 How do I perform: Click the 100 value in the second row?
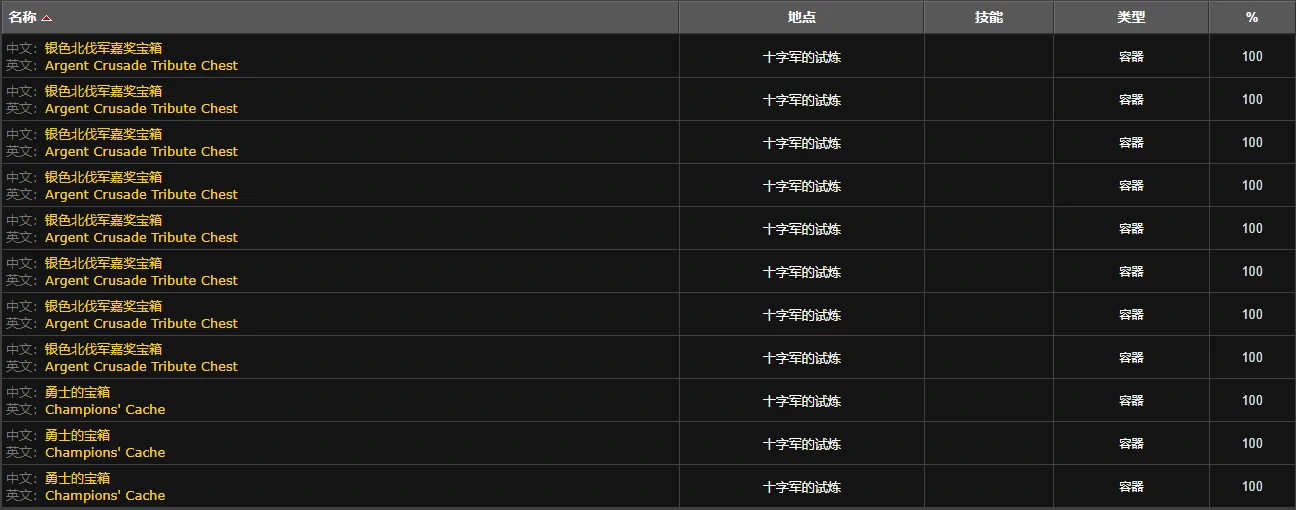coord(1252,99)
